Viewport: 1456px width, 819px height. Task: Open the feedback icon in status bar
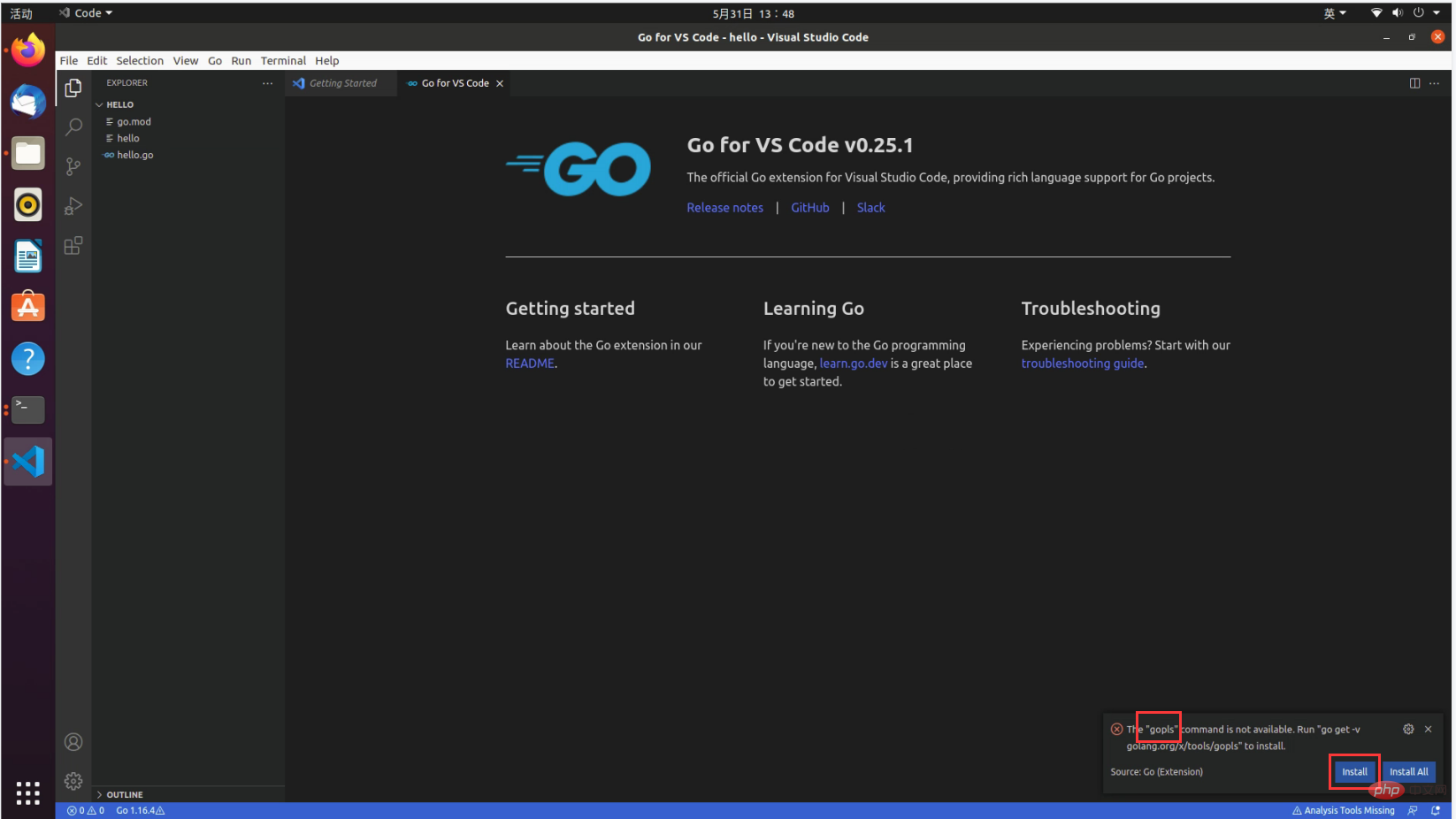tap(1413, 810)
